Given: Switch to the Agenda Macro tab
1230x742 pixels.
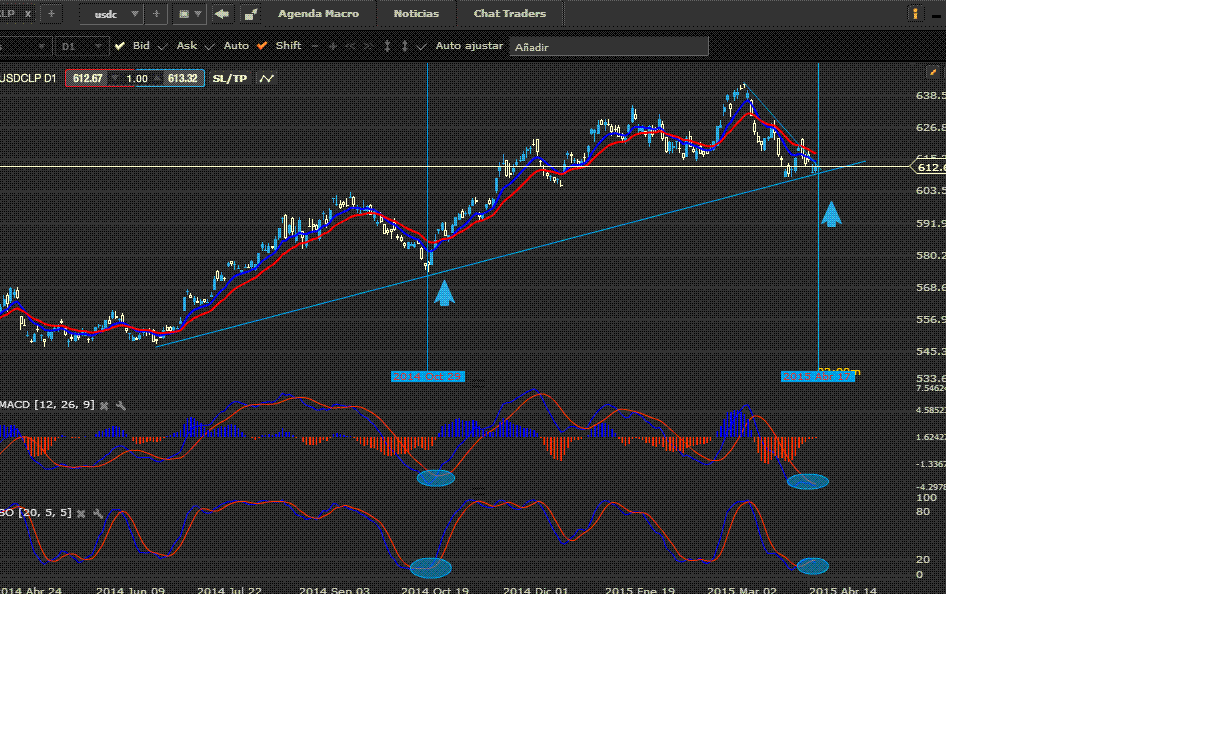Looking at the screenshot, I should [318, 14].
